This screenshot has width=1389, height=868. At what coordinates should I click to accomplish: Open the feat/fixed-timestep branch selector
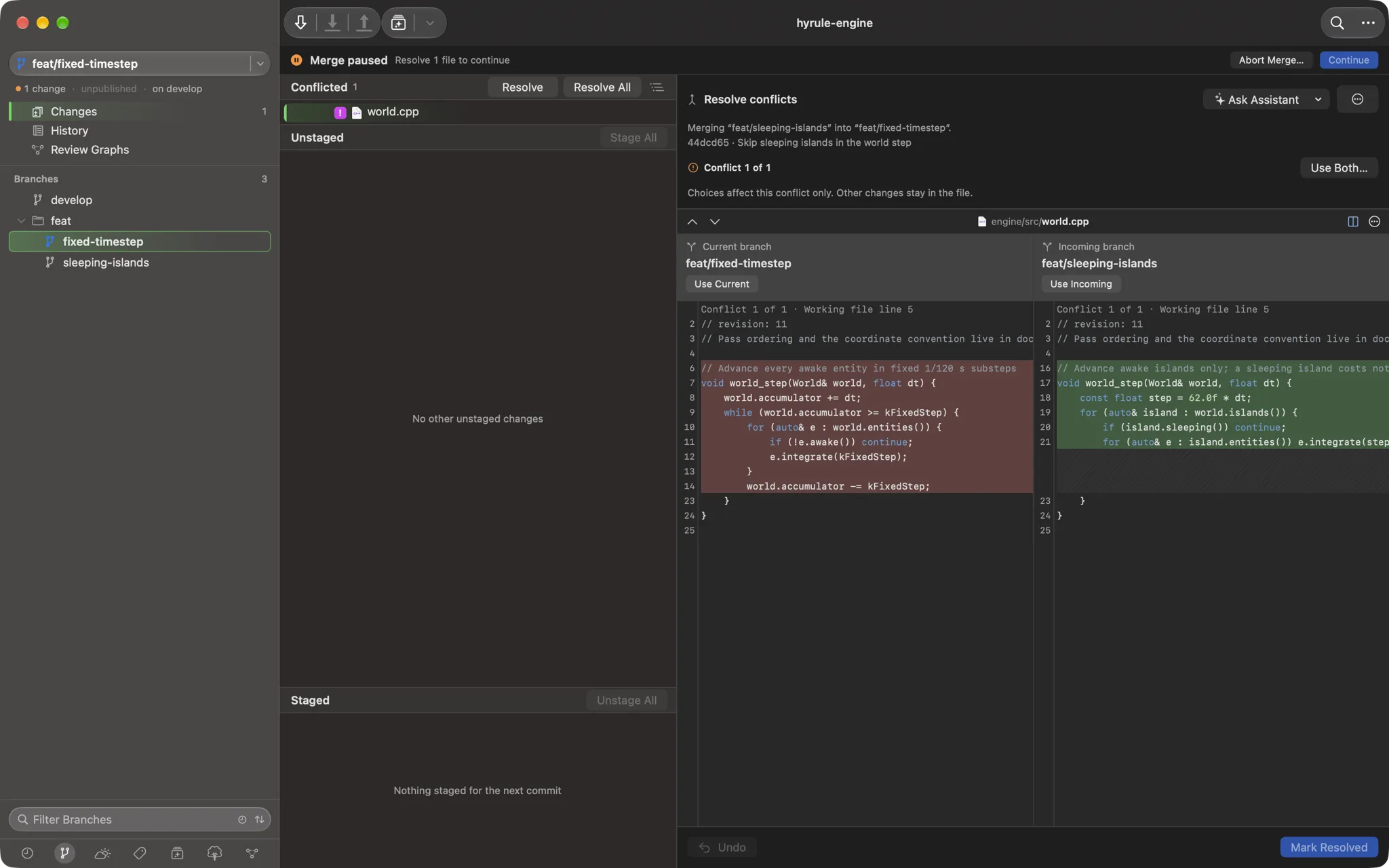point(140,63)
